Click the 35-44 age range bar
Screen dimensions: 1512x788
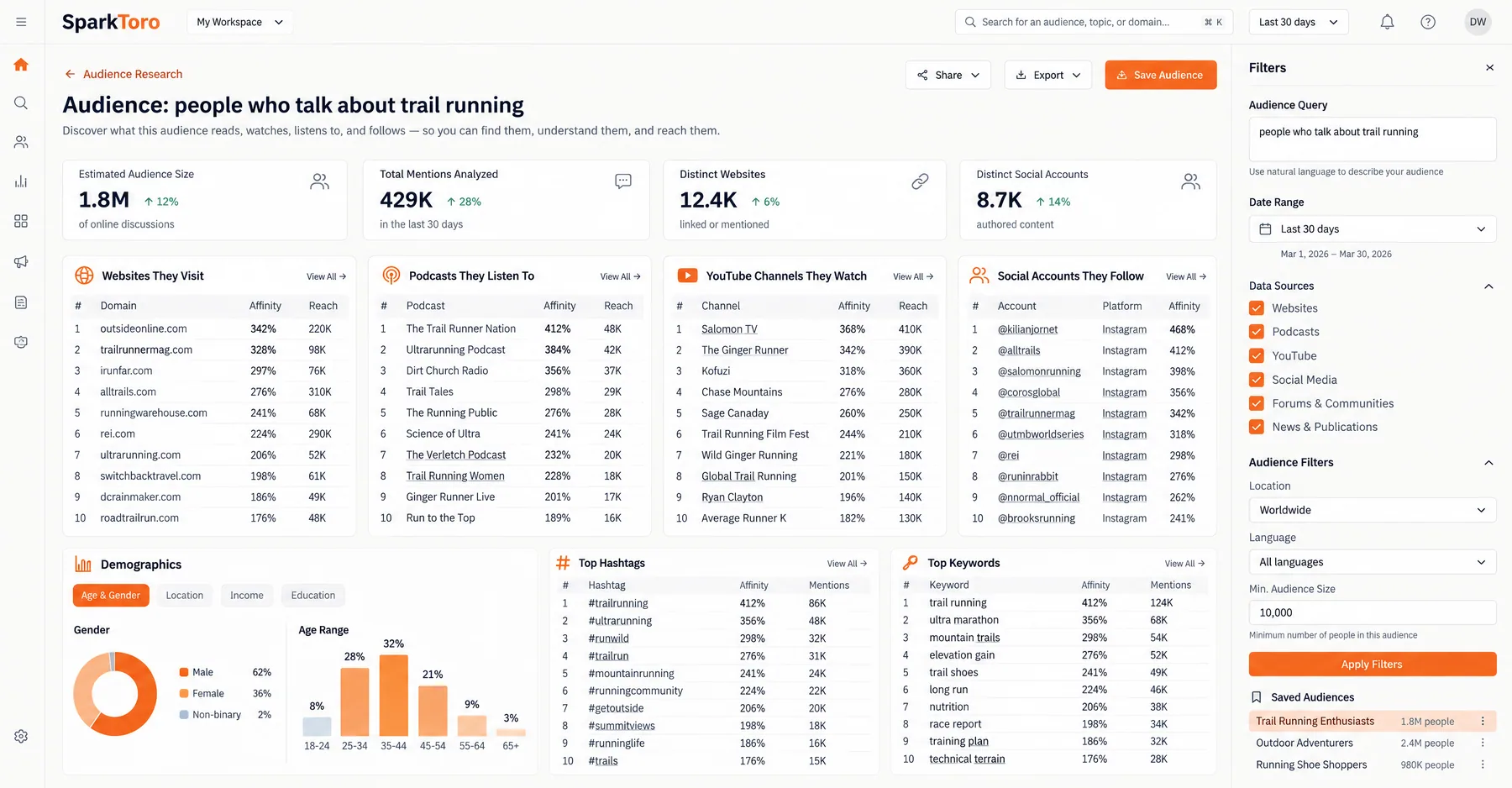(393, 696)
